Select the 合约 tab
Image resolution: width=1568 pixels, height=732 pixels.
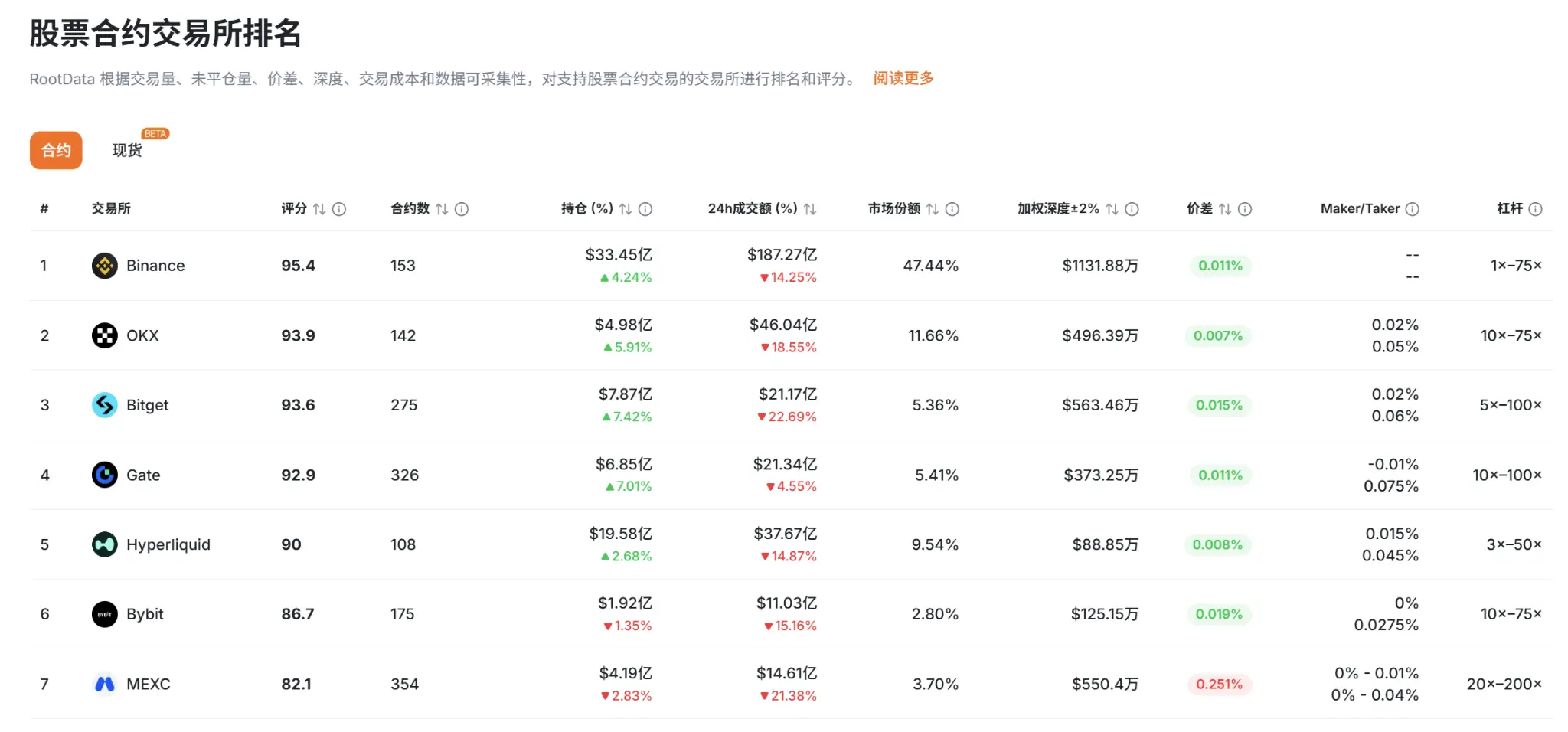click(56, 150)
